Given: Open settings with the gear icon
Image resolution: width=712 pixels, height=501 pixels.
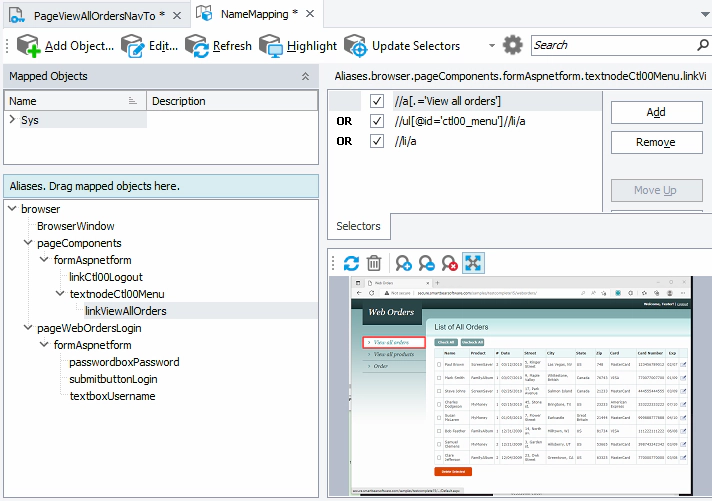Looking at the screenshot, I should tap(513, 45).
